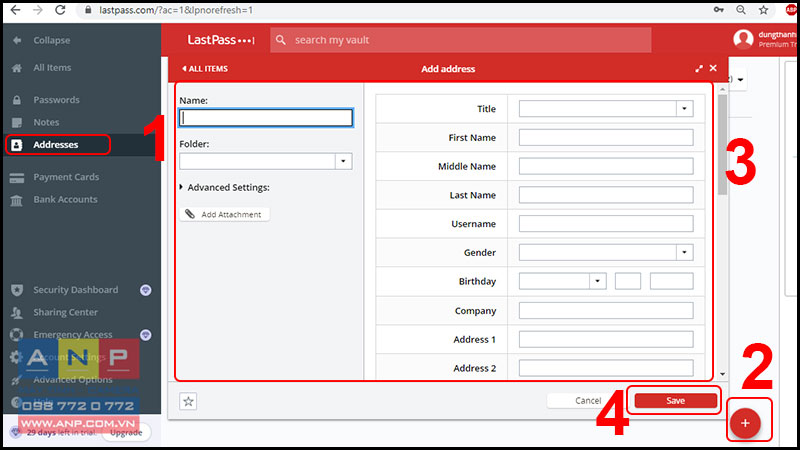This screenshot has width=800, height=450.
Task: Click the Birthday day field
Action: (628, 281)
